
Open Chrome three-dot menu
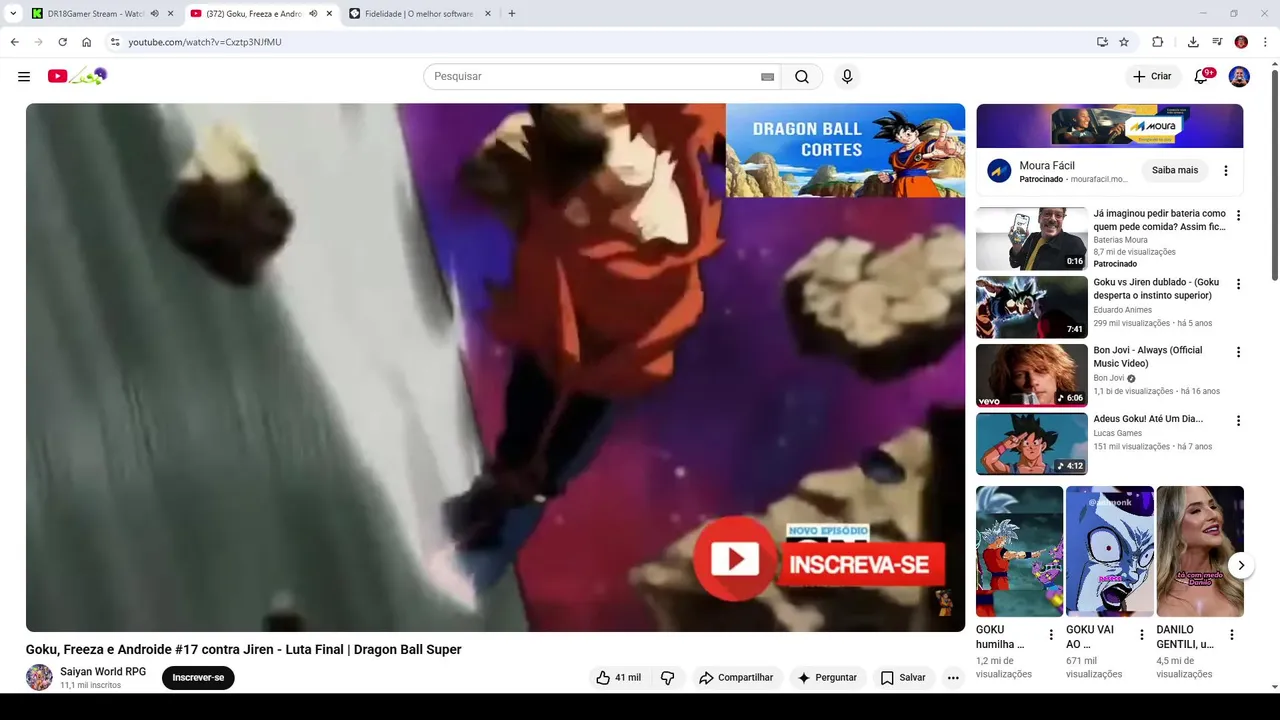pos(1265,42)
